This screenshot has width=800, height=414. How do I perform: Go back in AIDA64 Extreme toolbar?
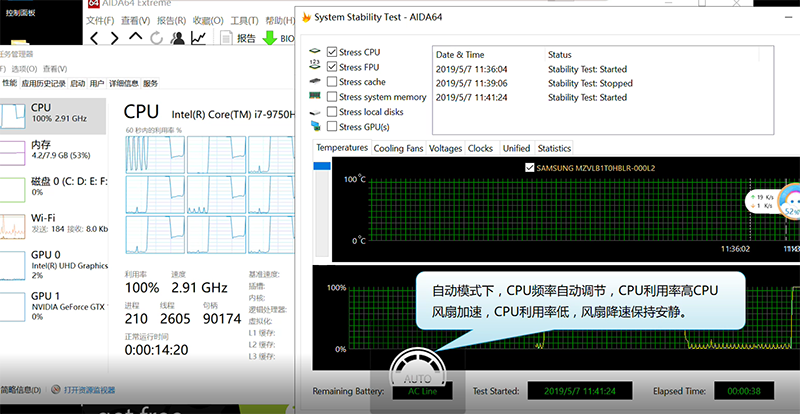[94, 38]
